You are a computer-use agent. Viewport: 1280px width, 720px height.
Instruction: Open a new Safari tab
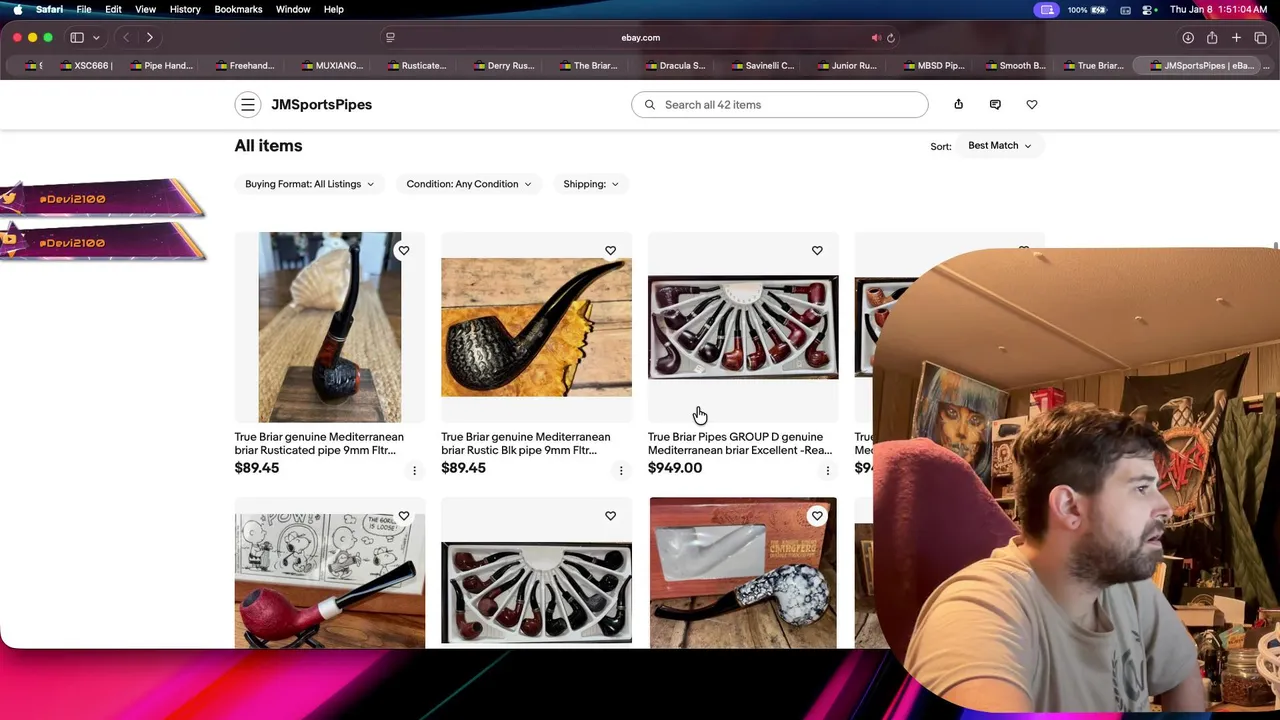(1236, 38)
